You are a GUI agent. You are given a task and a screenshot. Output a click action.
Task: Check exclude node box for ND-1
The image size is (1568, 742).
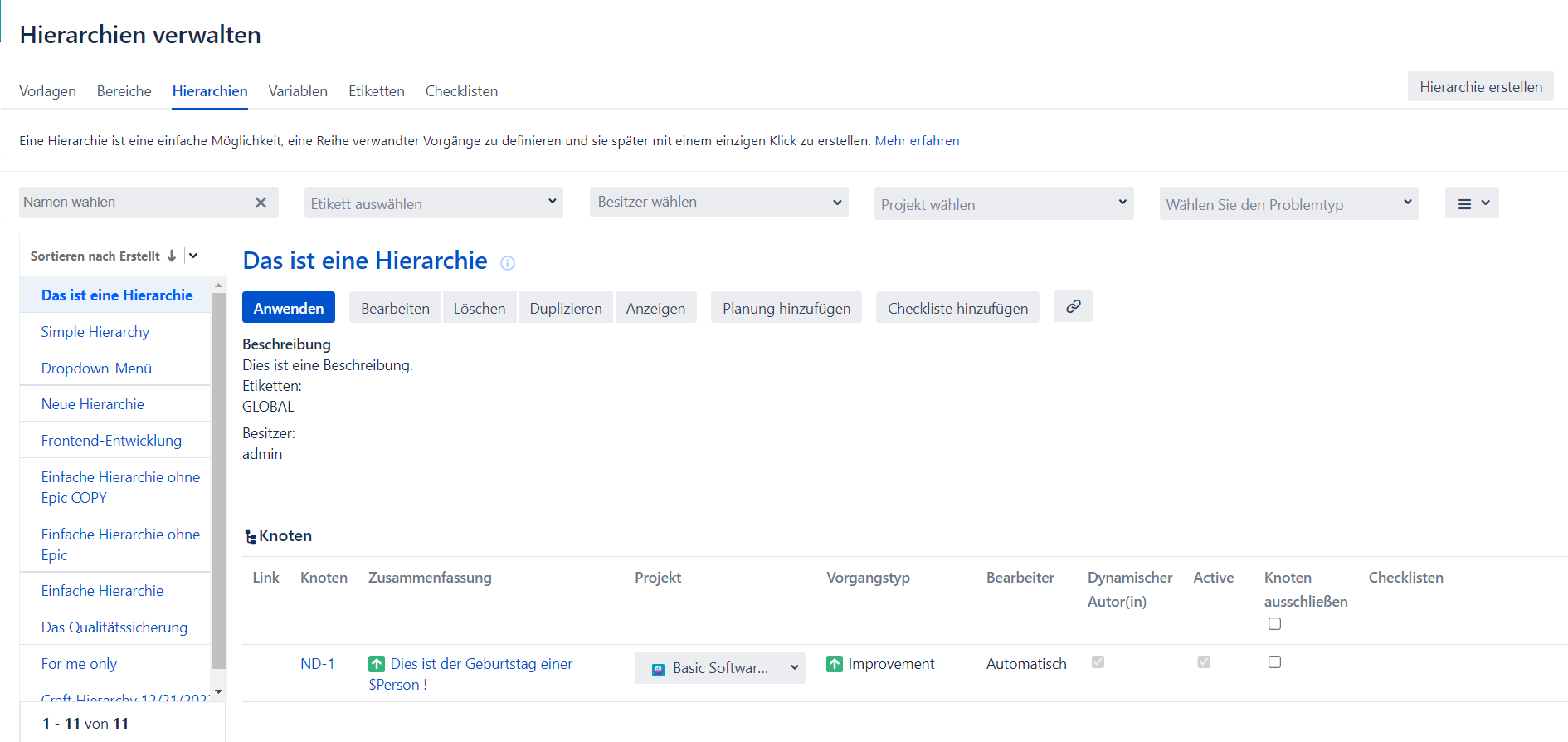click(1274, 662)
